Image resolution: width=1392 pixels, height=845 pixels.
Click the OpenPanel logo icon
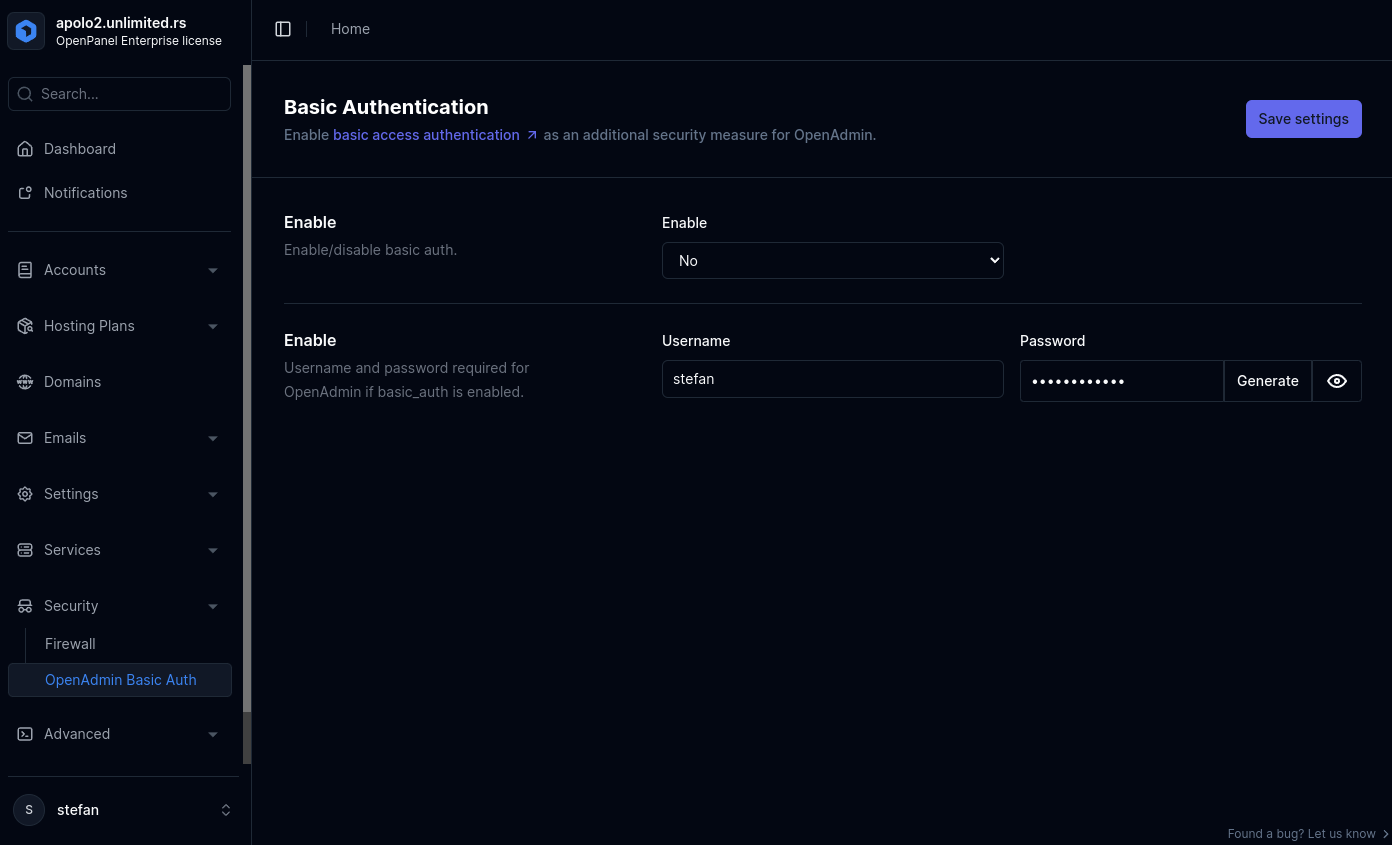coord(26,31)
